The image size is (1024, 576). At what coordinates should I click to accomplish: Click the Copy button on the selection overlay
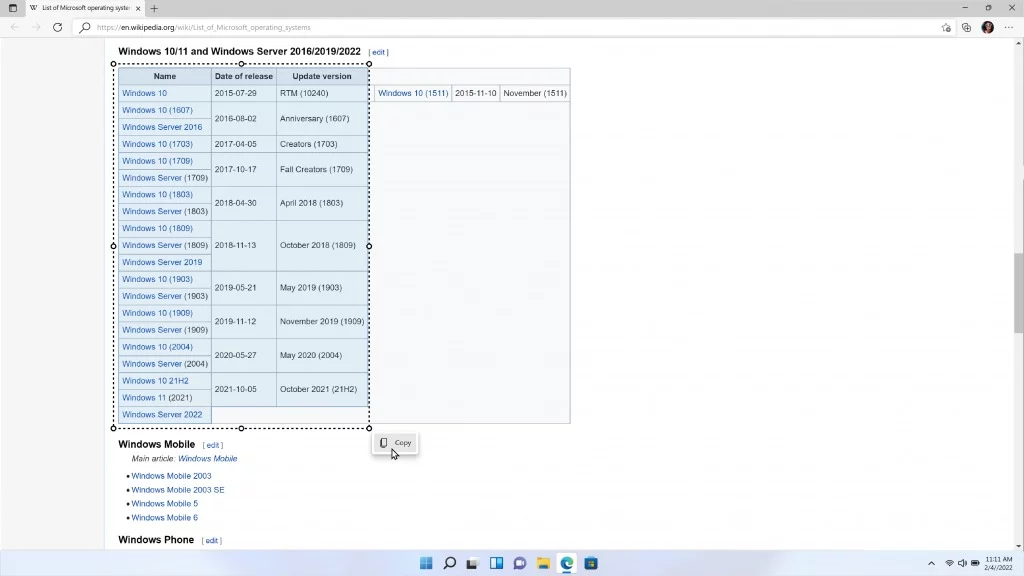click(396, 443)
